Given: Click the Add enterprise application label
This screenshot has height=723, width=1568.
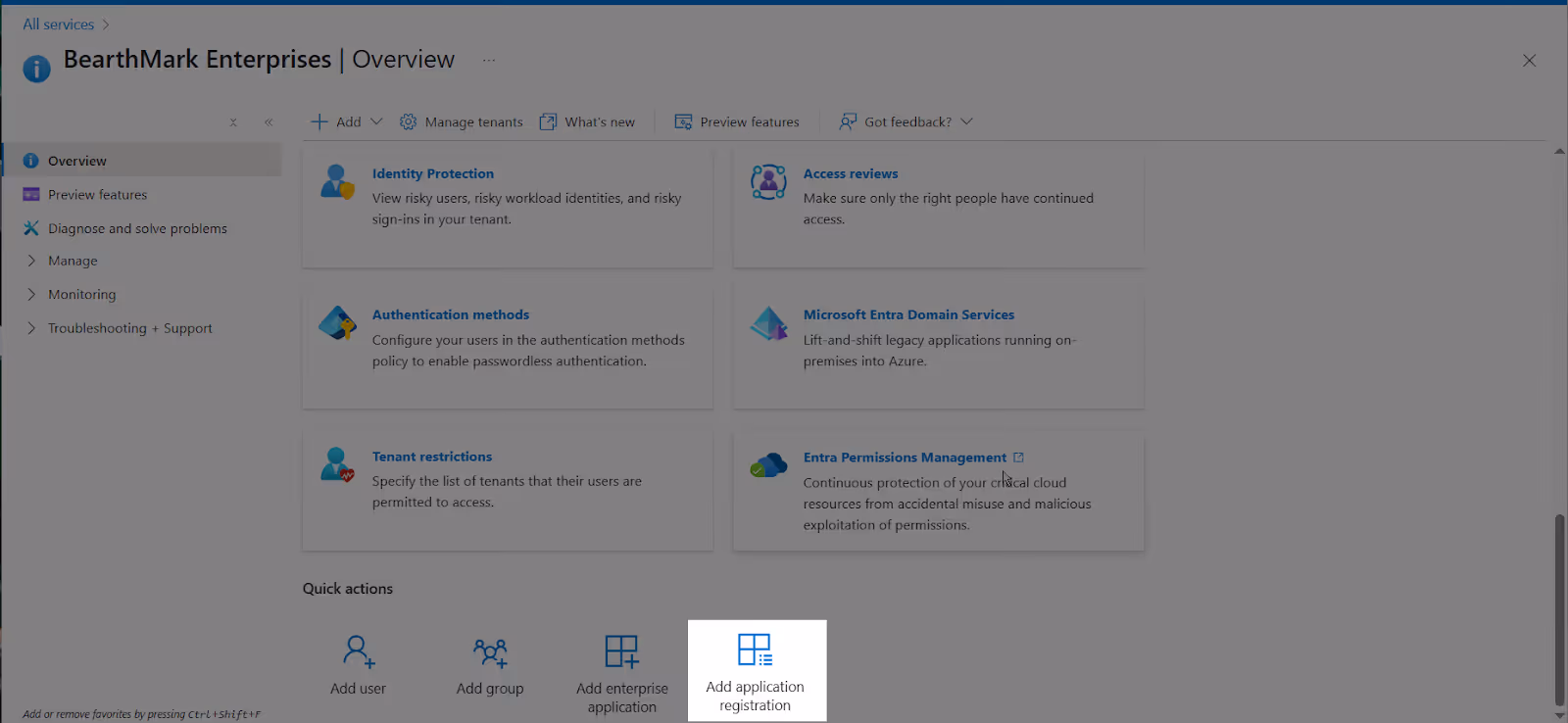Looking at the screenshot, I should click(x=622, y=698).
